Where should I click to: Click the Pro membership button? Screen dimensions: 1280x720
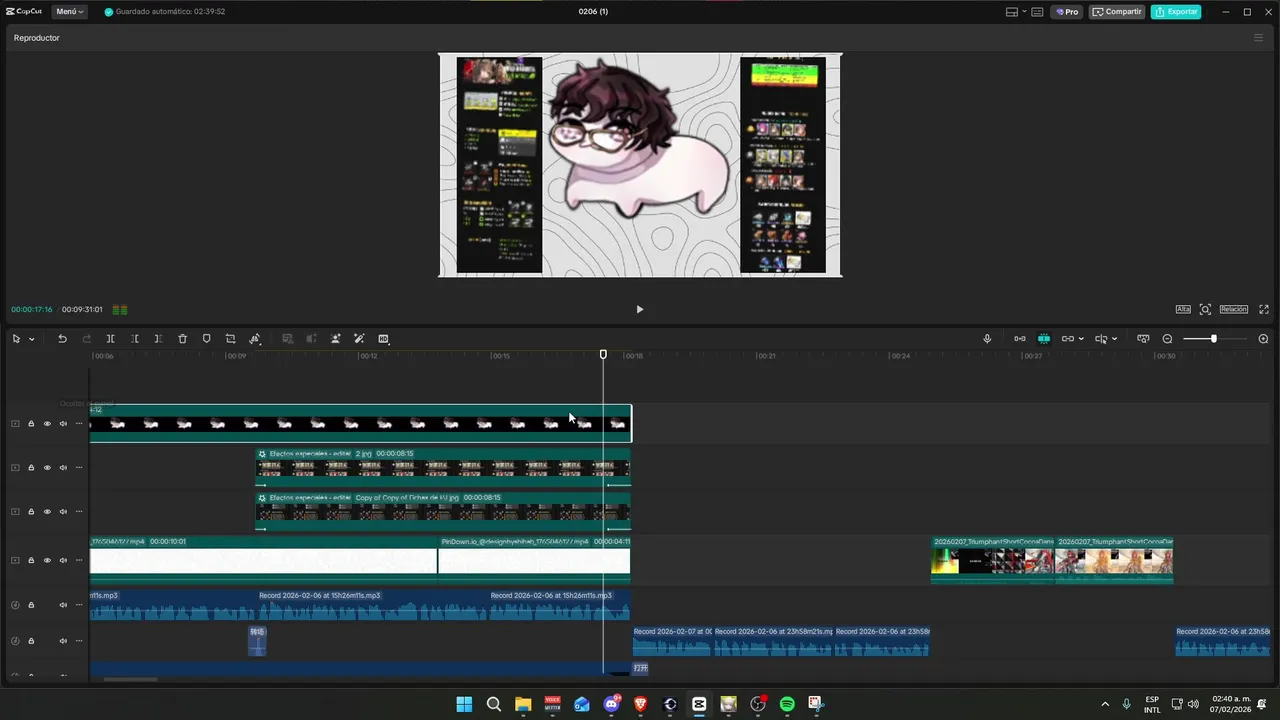click(x=1067, y=12)
